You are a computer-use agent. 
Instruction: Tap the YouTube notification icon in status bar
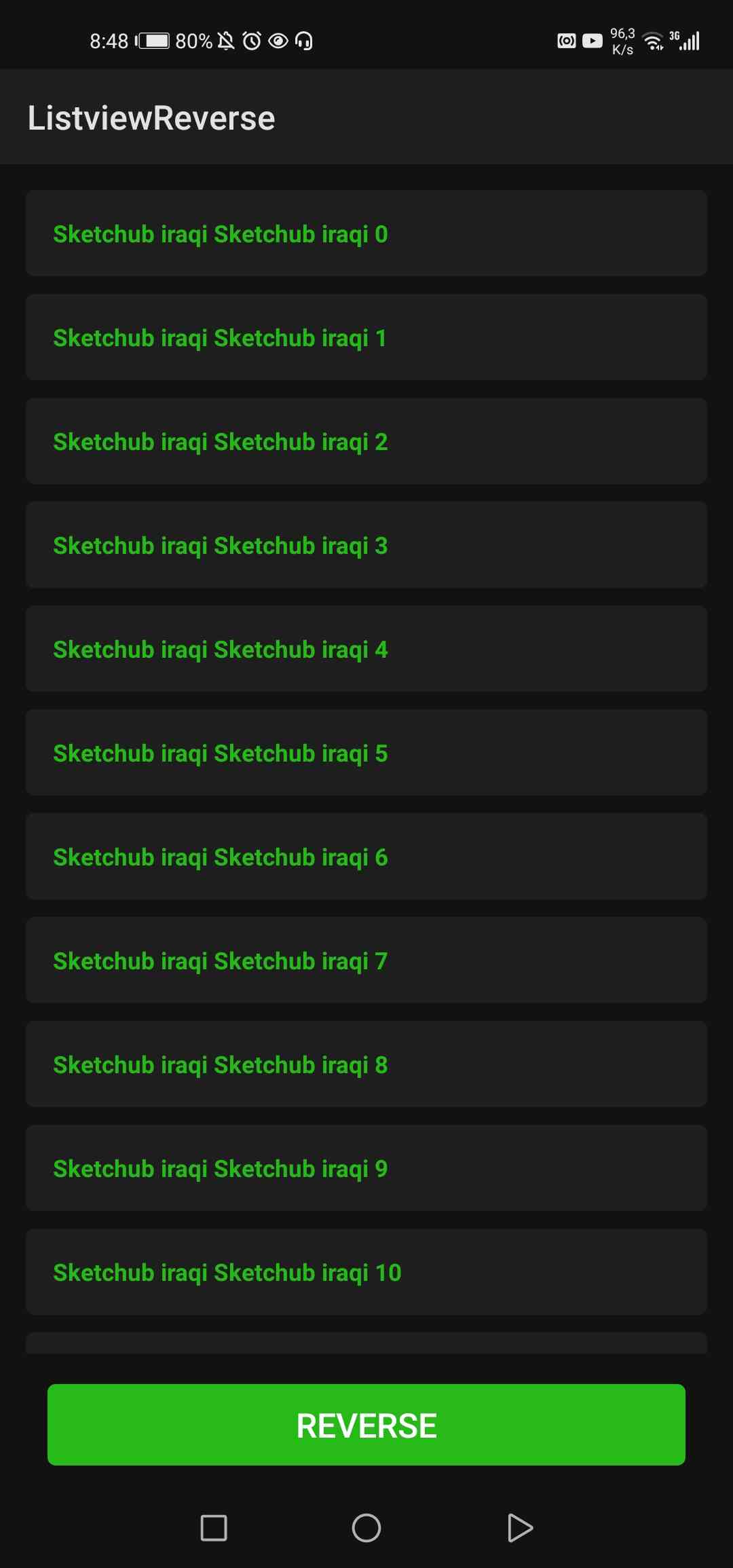pos(593,41)
